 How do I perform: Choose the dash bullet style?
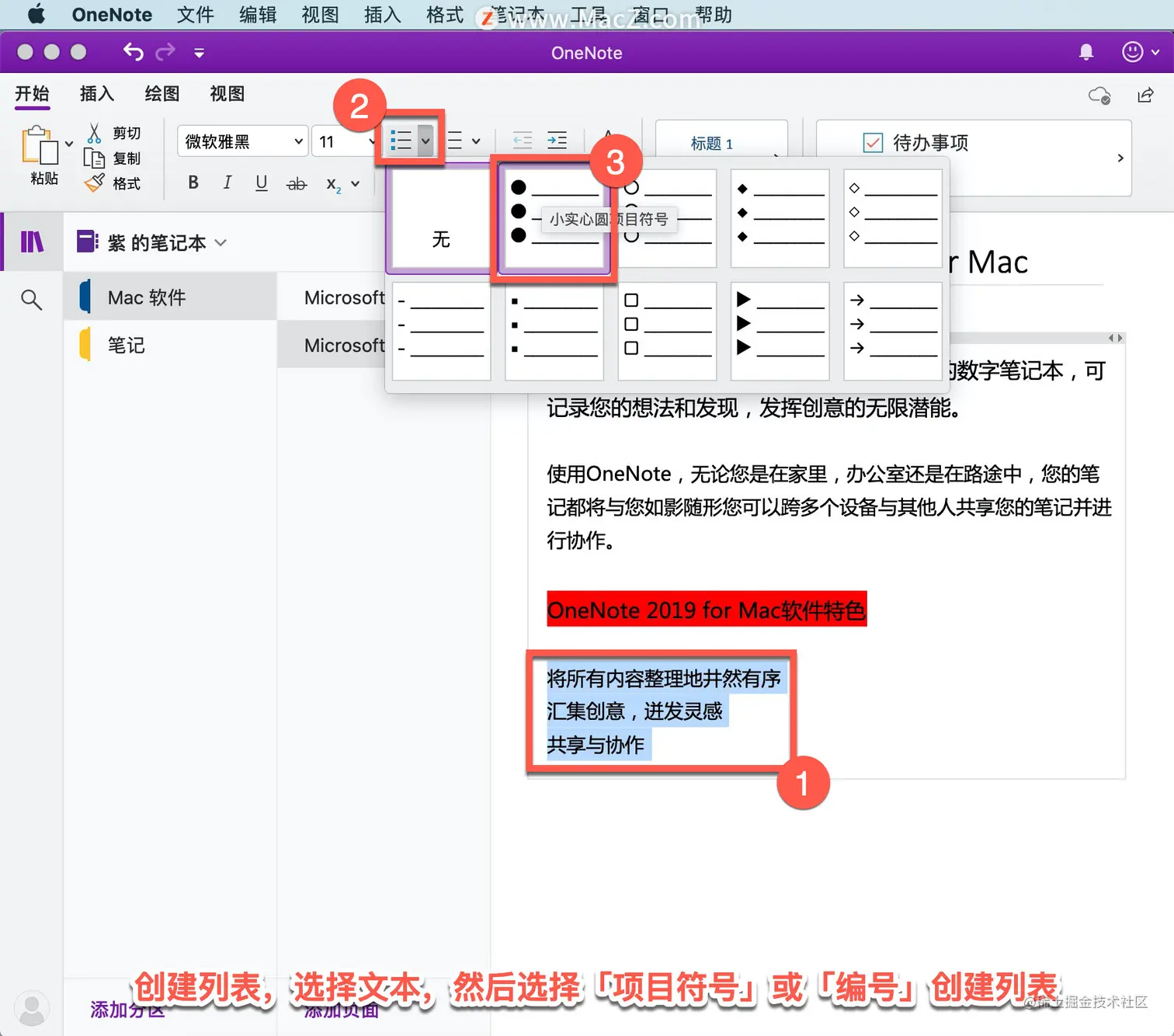tap(441, 331)
